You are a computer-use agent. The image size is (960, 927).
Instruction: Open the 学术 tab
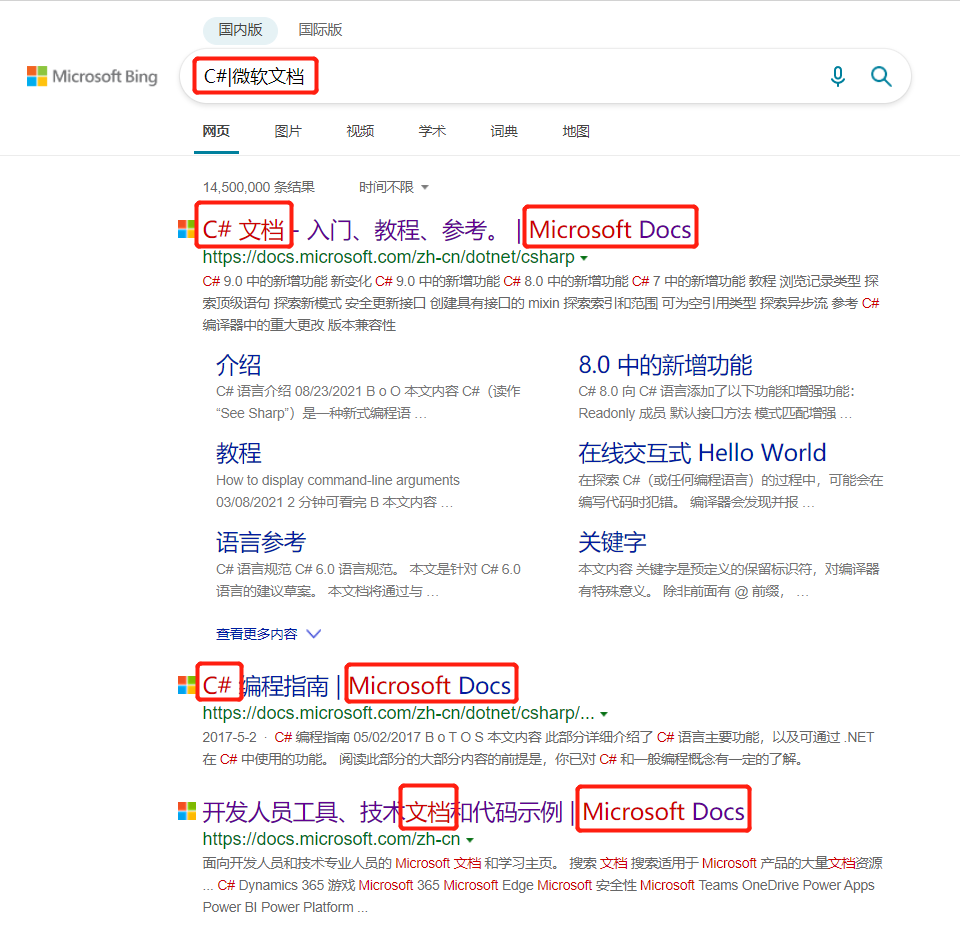click(x=432, y=131)
